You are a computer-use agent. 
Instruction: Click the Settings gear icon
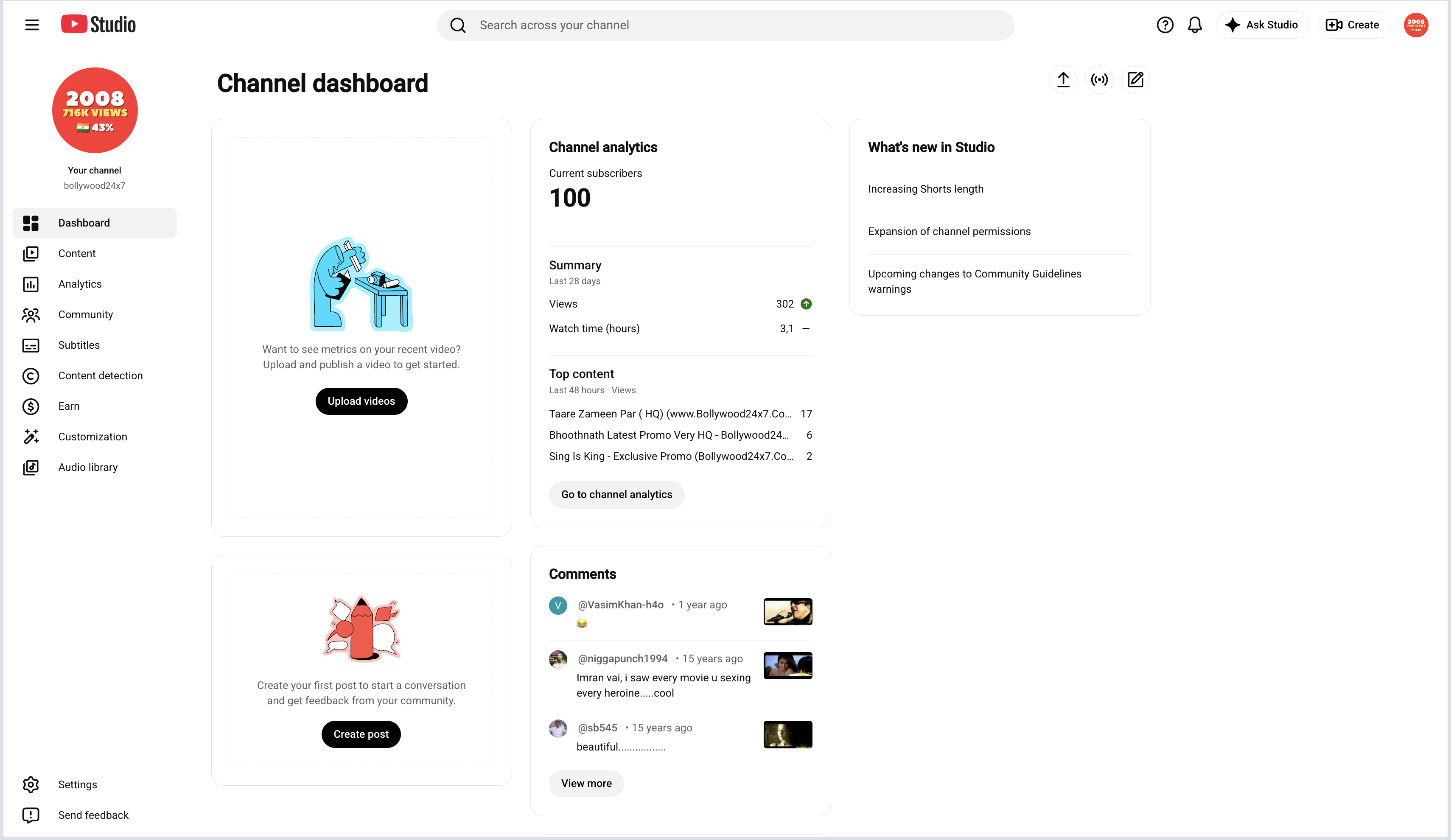[x=31, y=784]
